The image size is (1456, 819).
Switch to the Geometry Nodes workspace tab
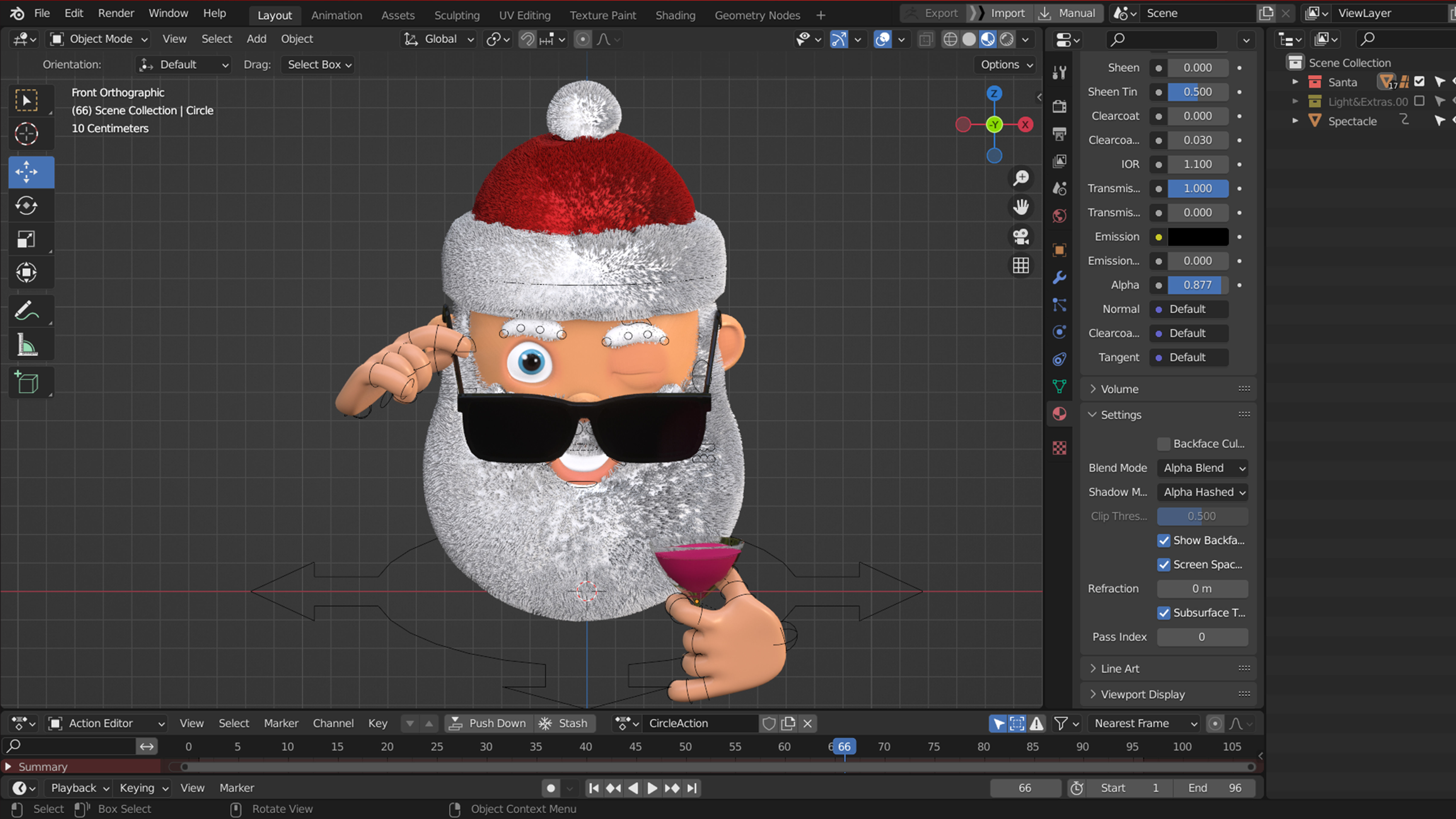757,15
